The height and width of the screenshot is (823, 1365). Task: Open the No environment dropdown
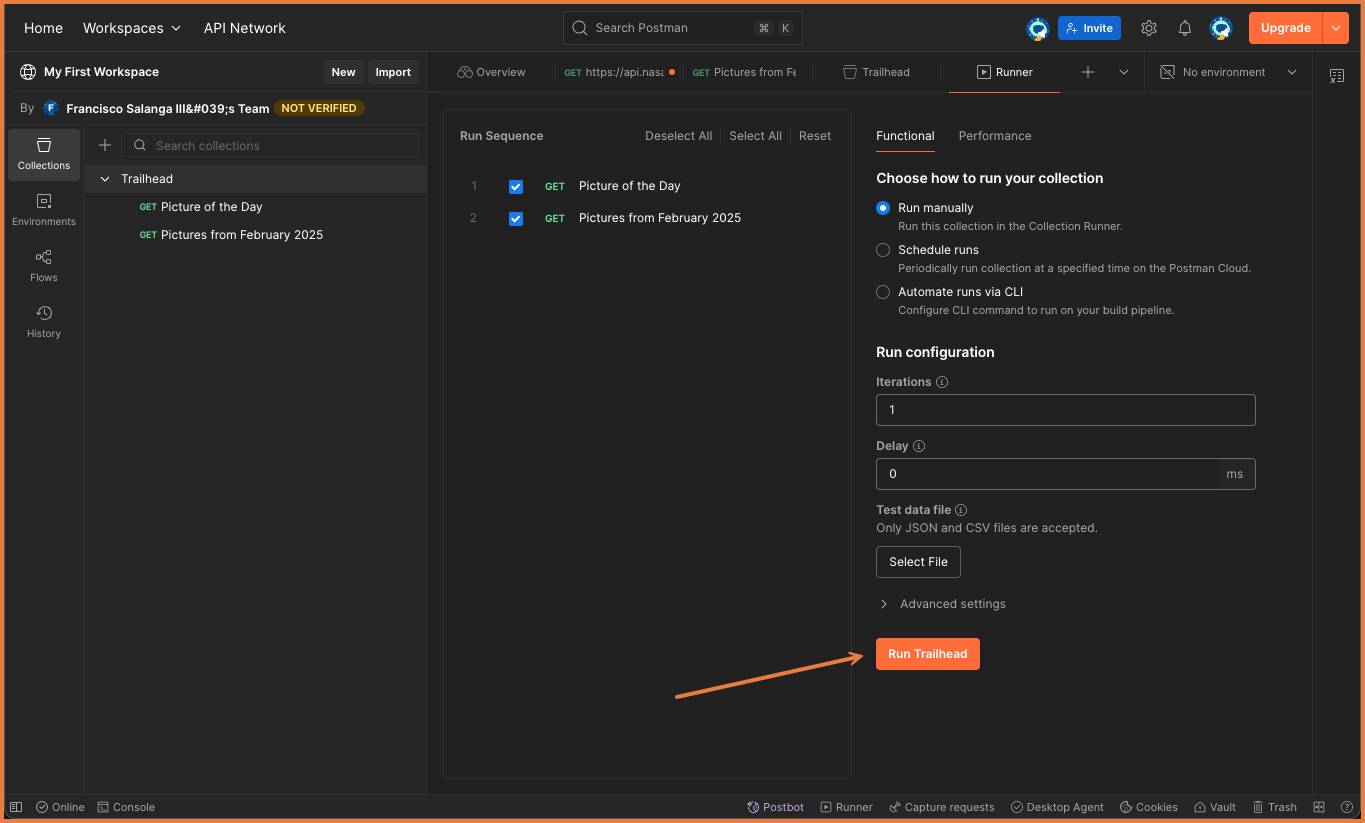pos(1228,72)
